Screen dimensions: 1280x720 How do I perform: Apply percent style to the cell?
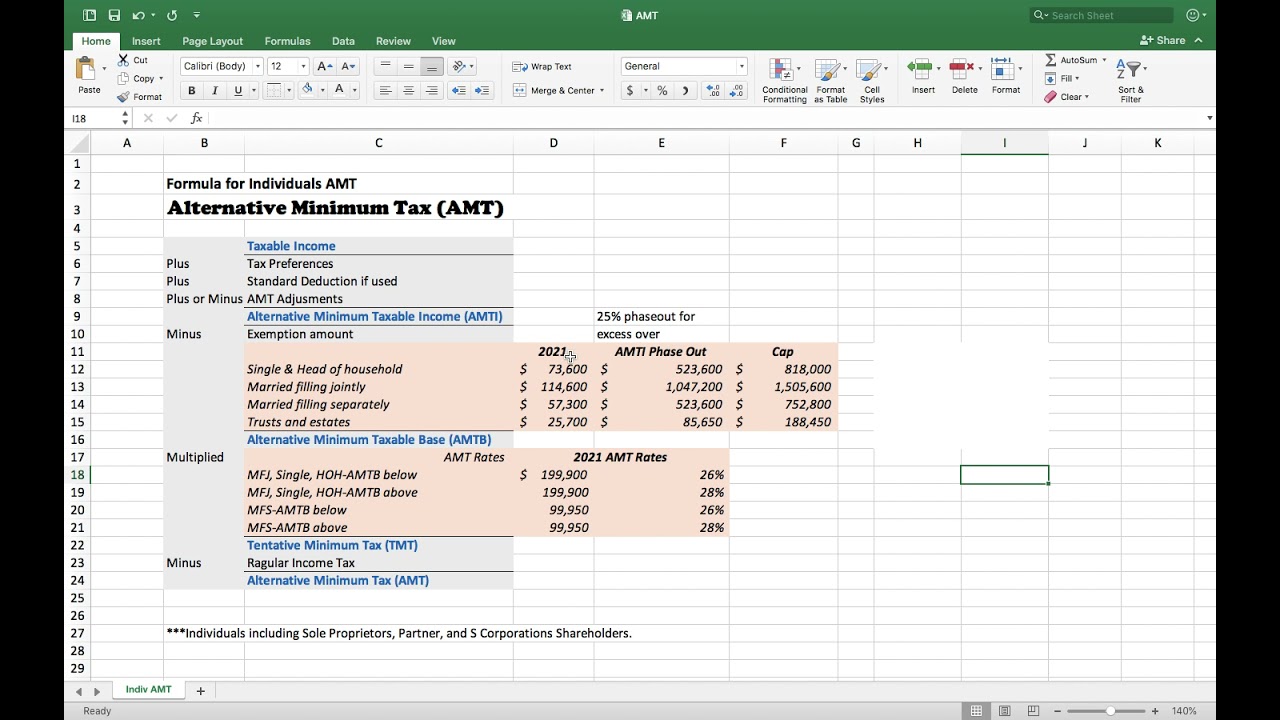pos(662,90)
